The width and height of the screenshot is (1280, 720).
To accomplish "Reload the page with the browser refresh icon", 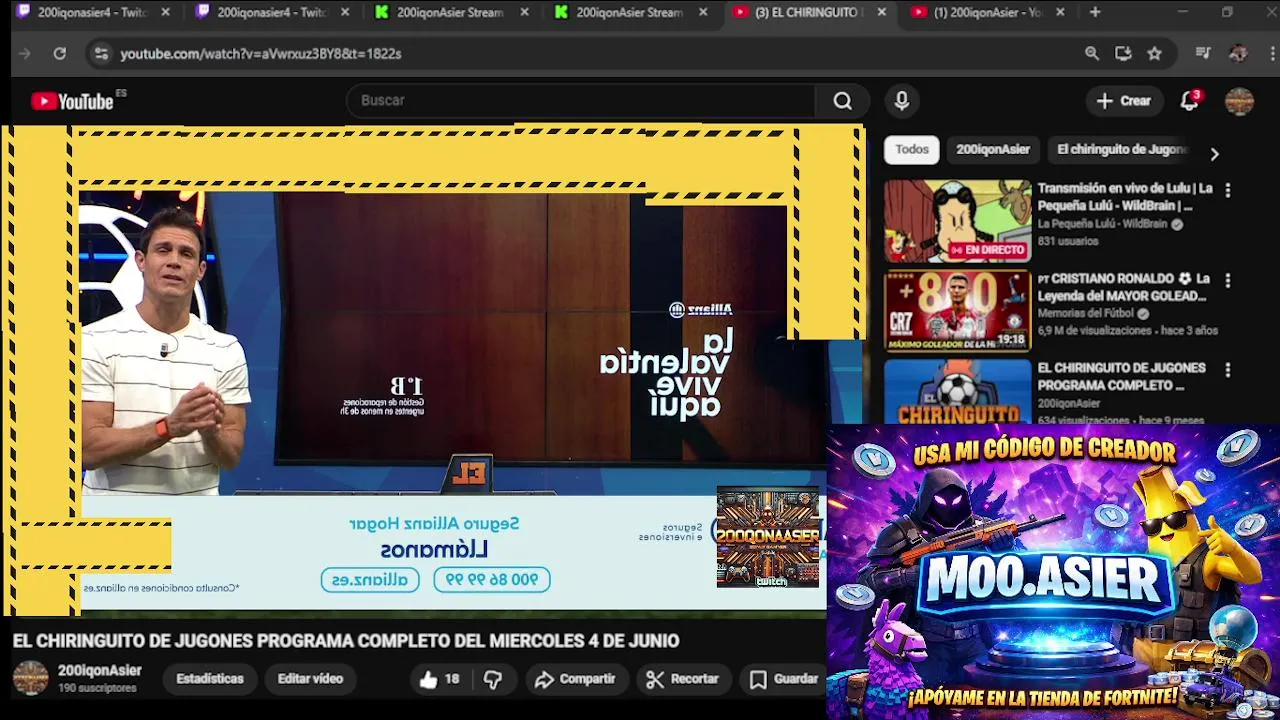I will click(60, 53).
